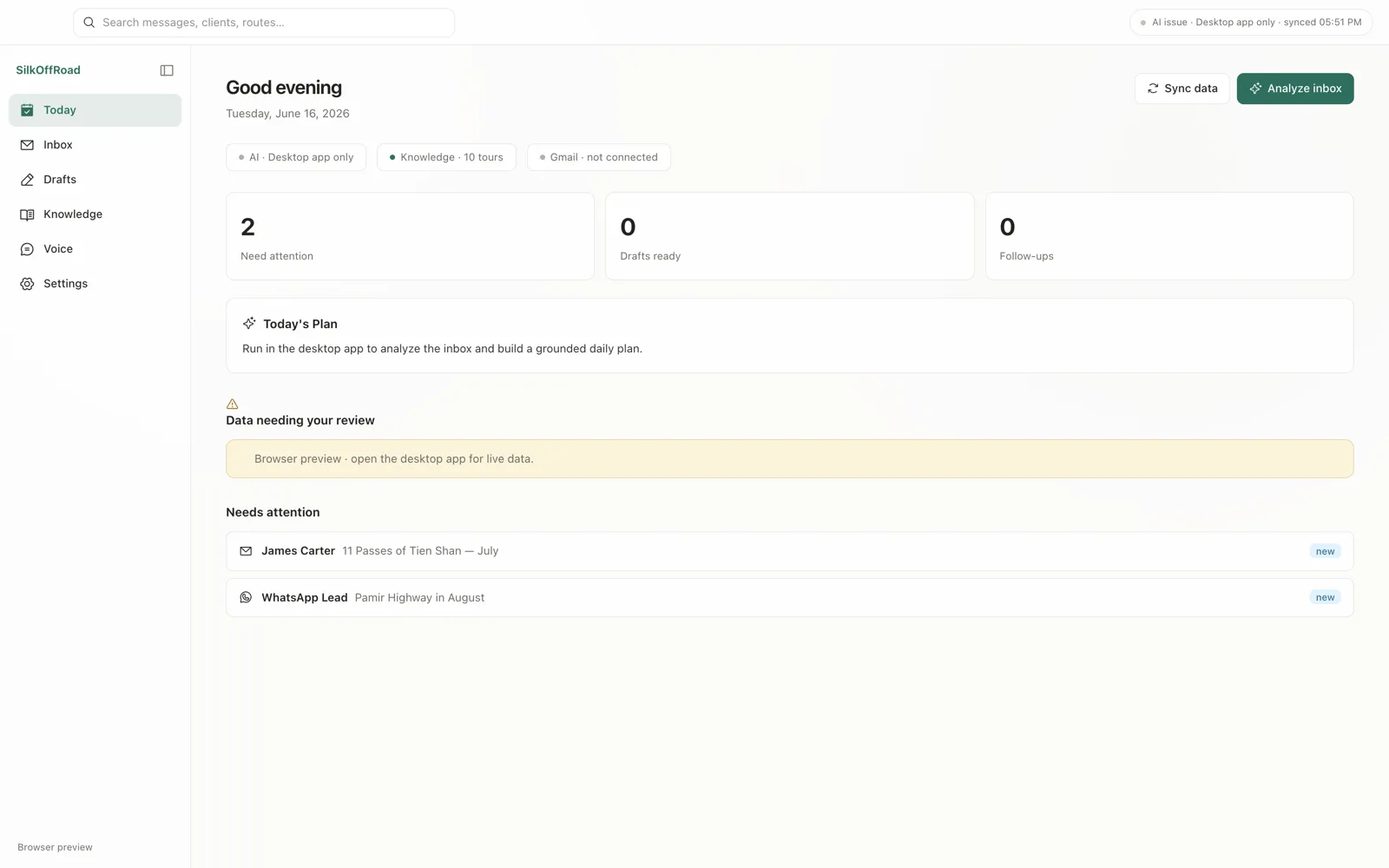Click the Inbox envelope icon
This screenshot has width=1389, height=868.
(x=27, y=145)
